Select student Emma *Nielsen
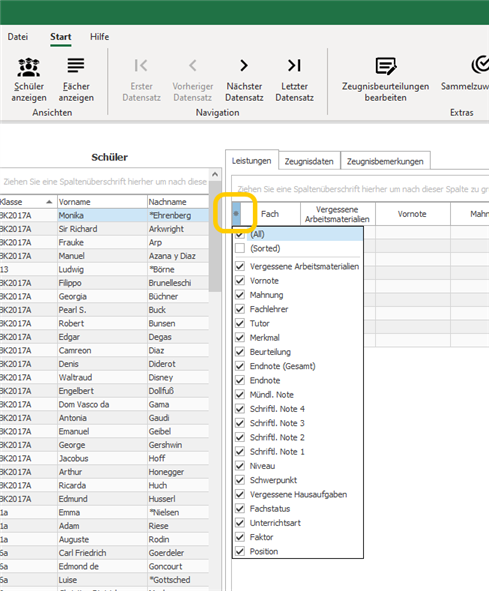 click(x=104, y=512)
